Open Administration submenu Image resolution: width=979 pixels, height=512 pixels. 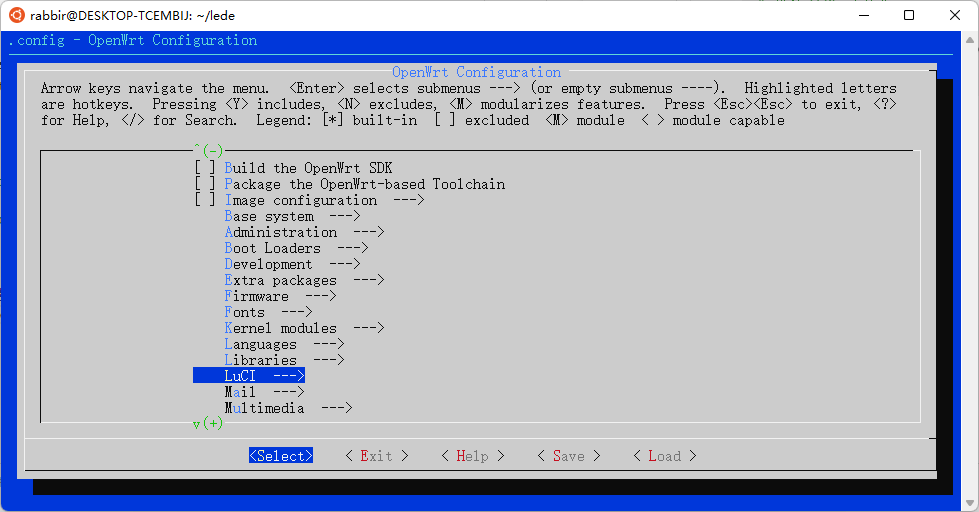[x=304, y=232]
